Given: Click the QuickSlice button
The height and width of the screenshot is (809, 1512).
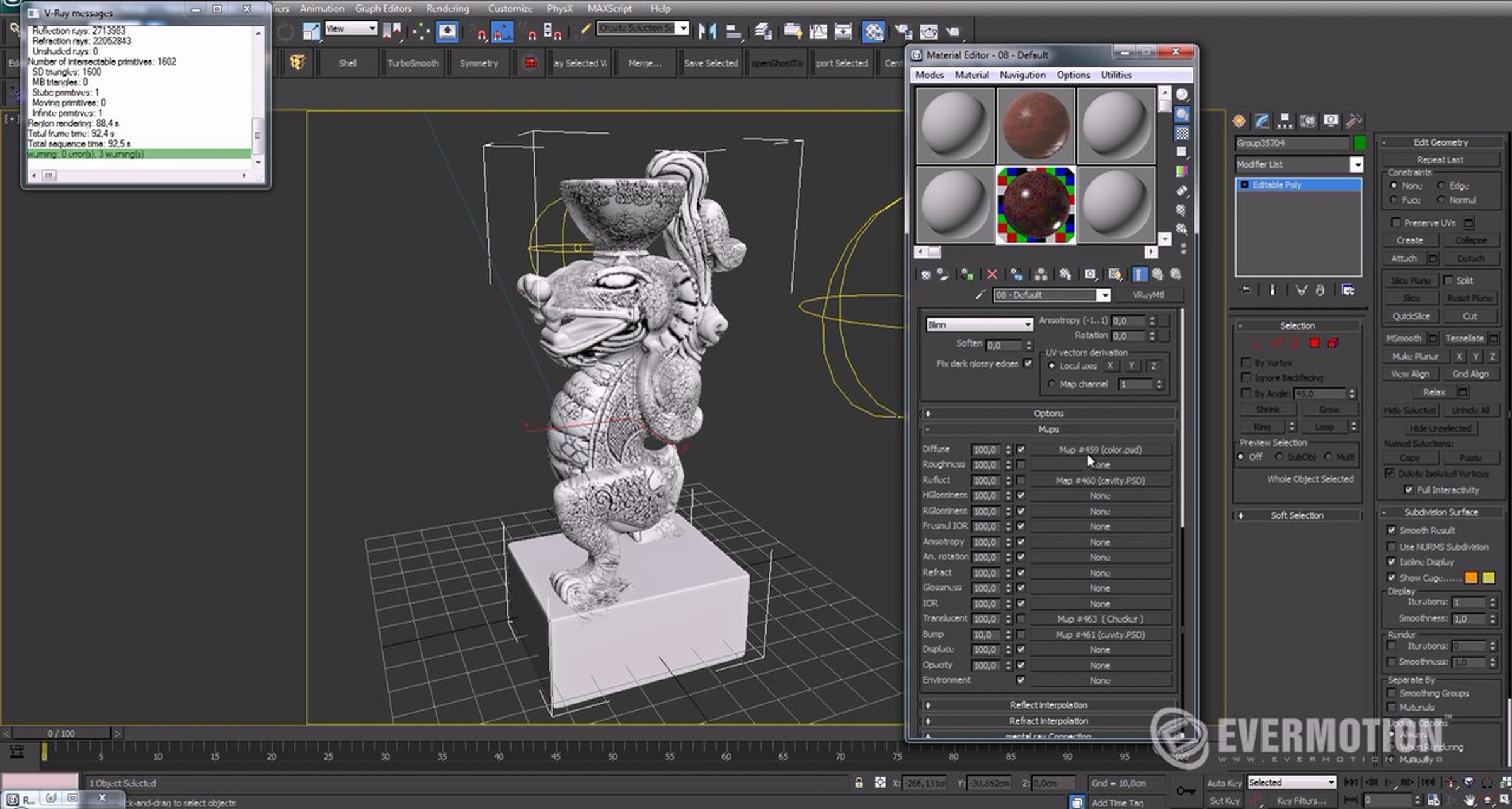Looking at the screenshot, I should [1411, 316].
